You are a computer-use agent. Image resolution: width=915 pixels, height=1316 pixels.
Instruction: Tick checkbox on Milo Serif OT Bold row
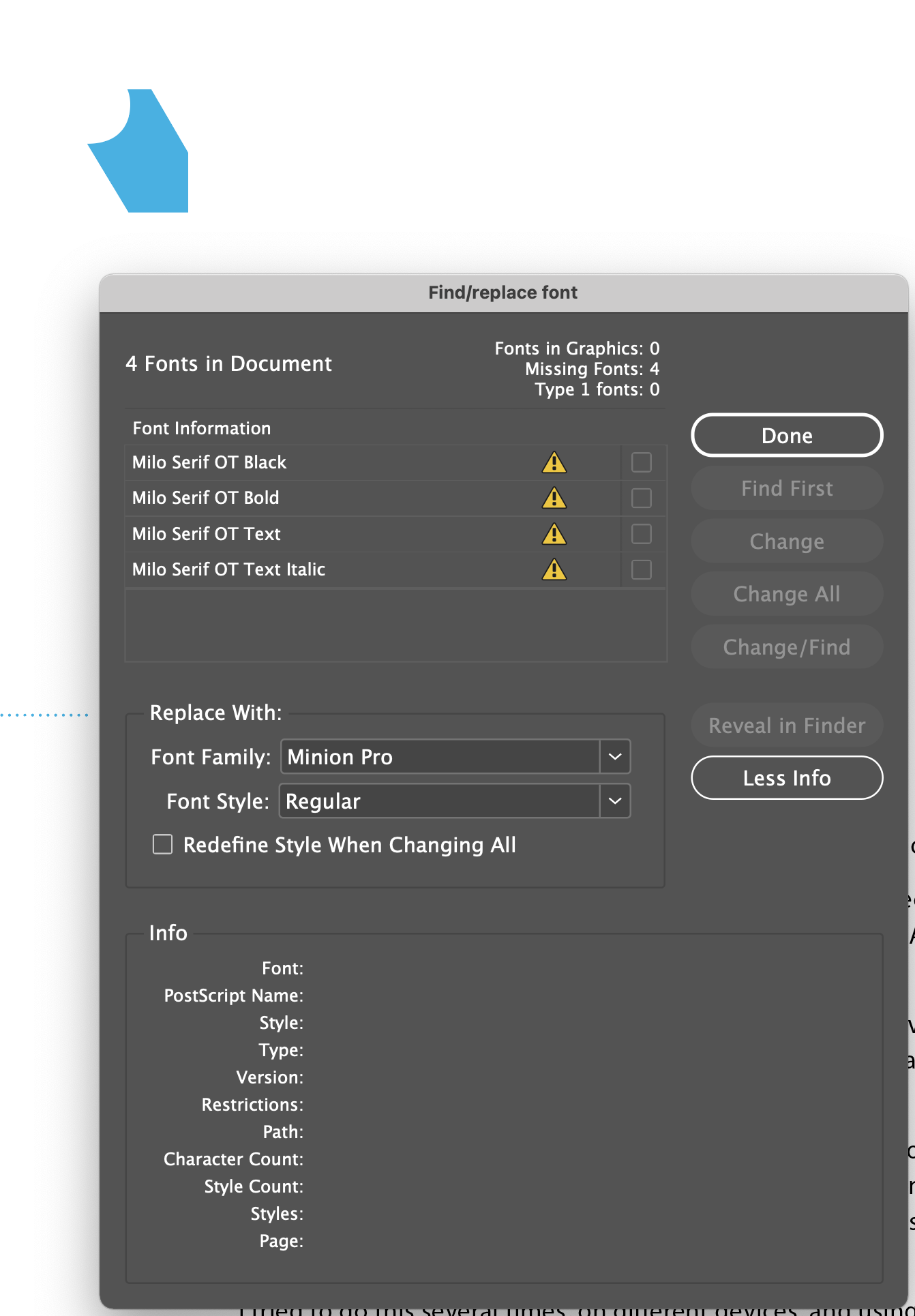coord(642,498)
